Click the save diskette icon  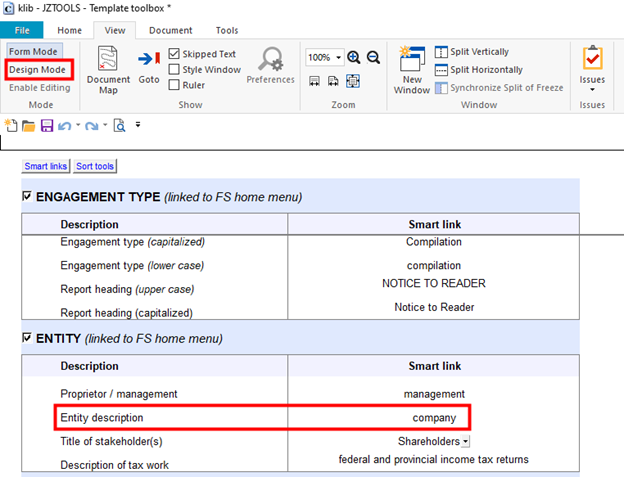point(47,126)
